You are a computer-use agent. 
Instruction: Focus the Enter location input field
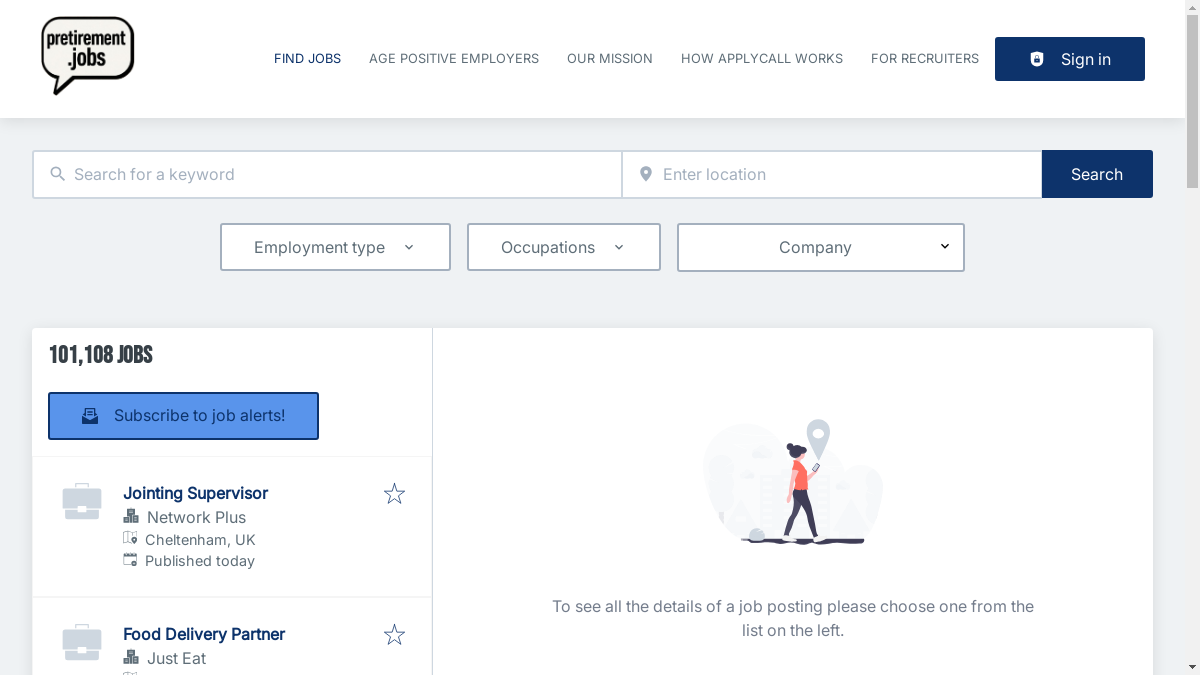tap(845, 174)
